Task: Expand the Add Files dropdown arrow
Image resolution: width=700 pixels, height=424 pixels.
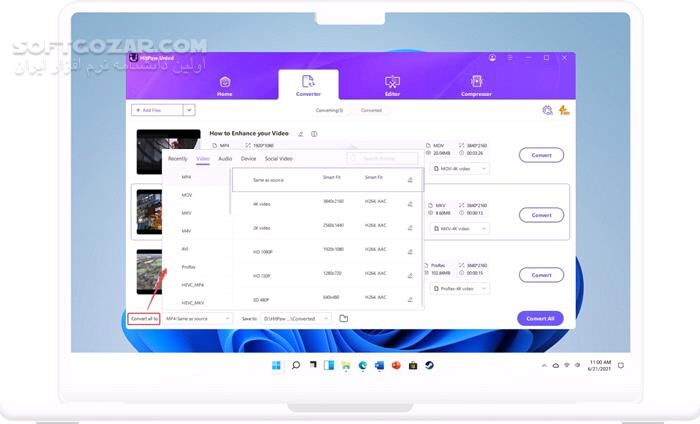Action: point(189,110)
